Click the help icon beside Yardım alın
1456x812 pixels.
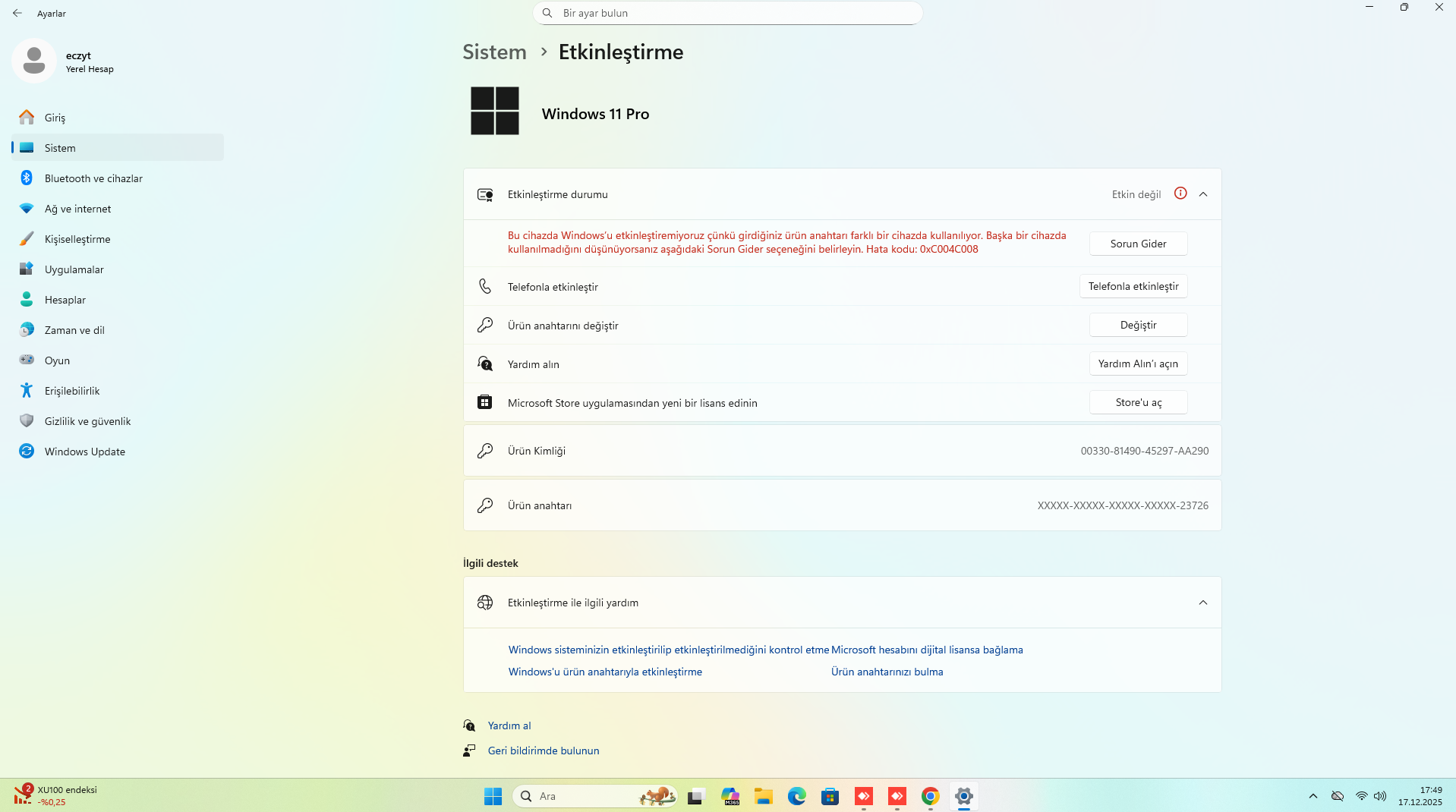point(485,364)
